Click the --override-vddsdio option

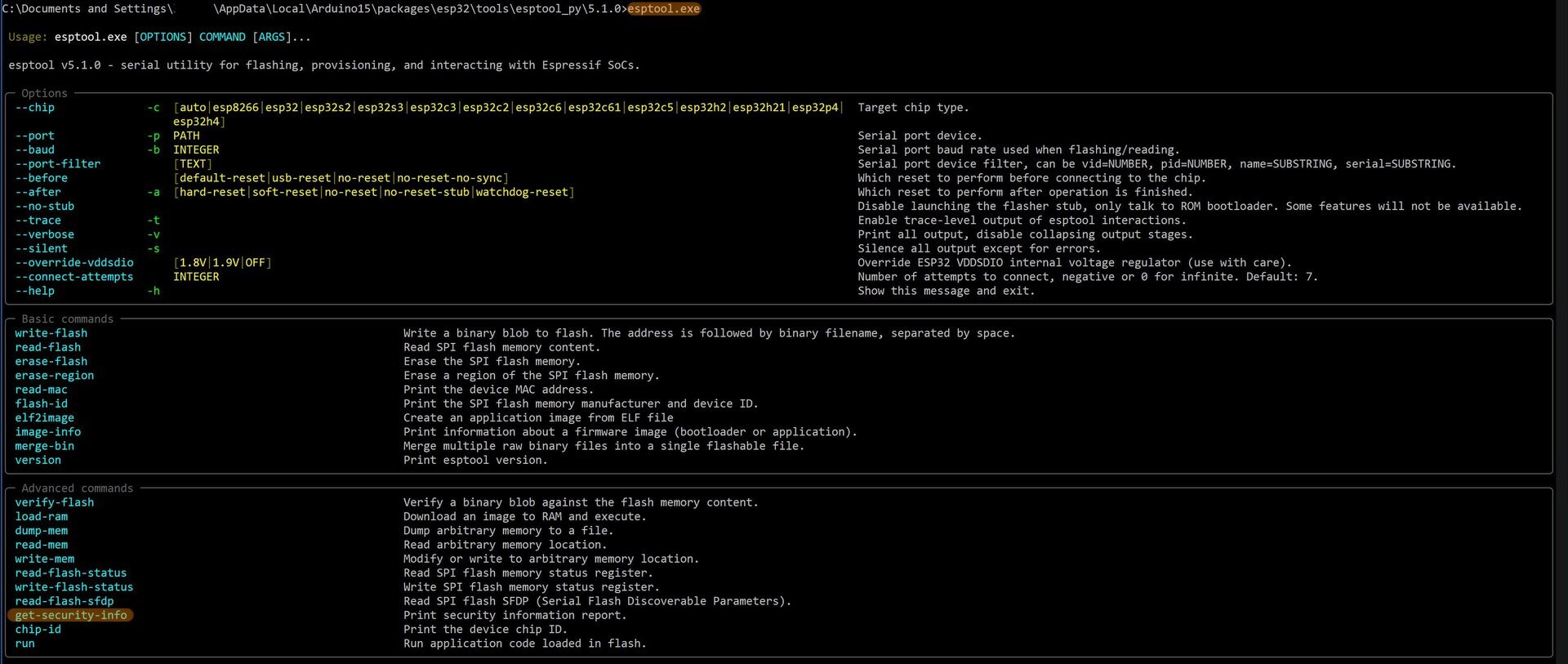point(73,263)
